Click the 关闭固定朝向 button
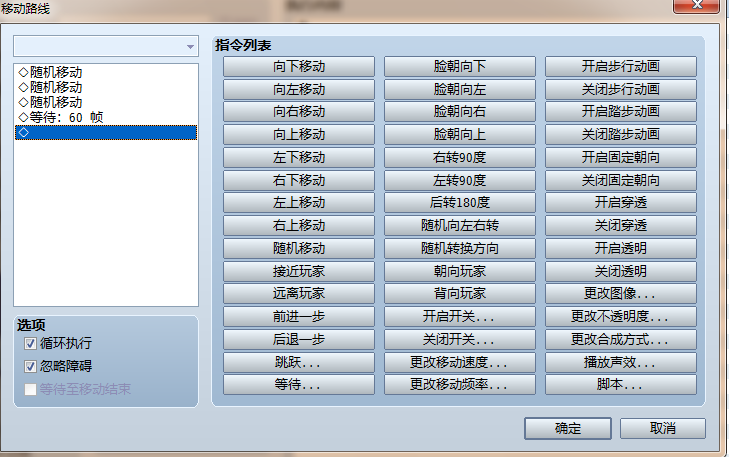 pos(621,180)
